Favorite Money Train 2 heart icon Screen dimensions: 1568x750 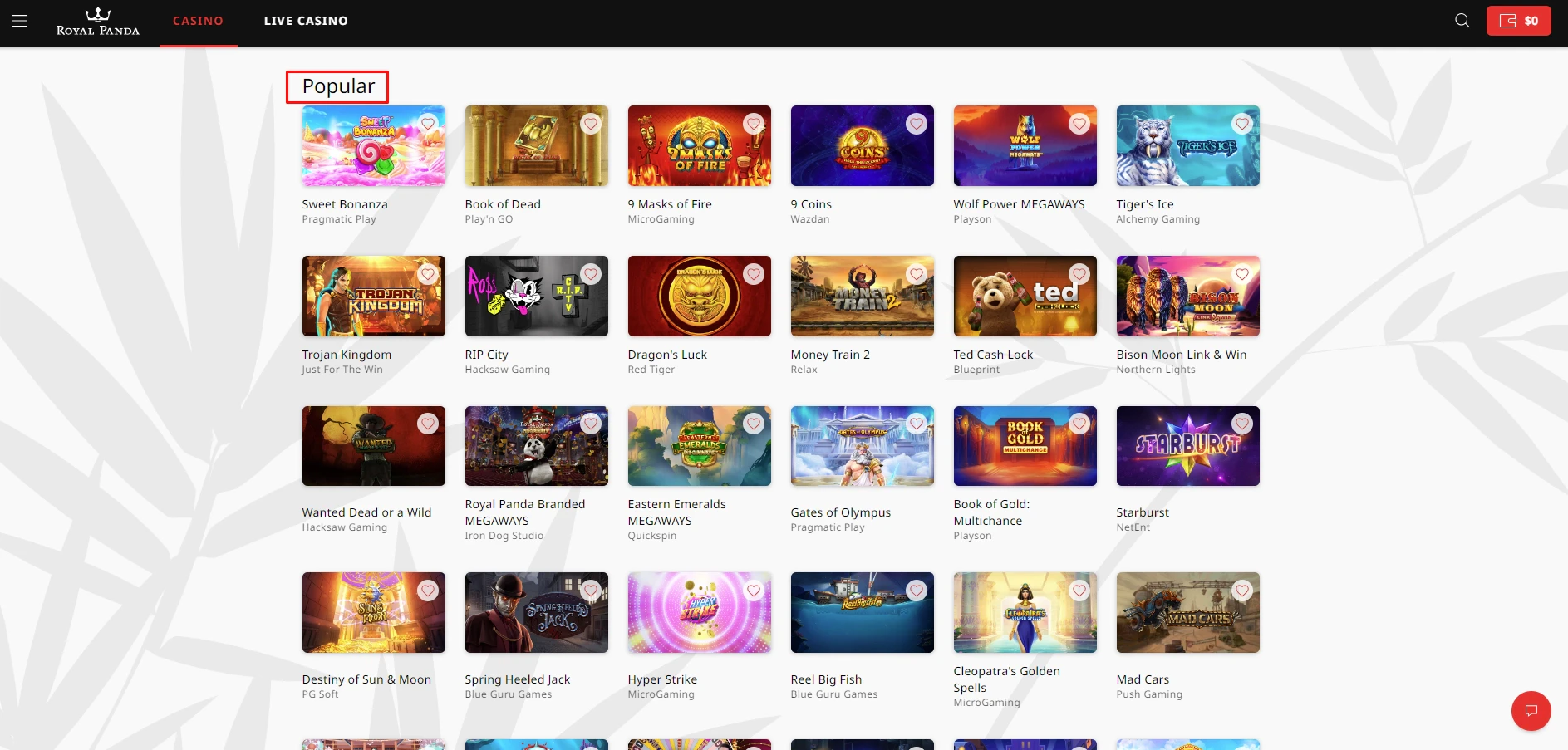[x=917, y=274]
